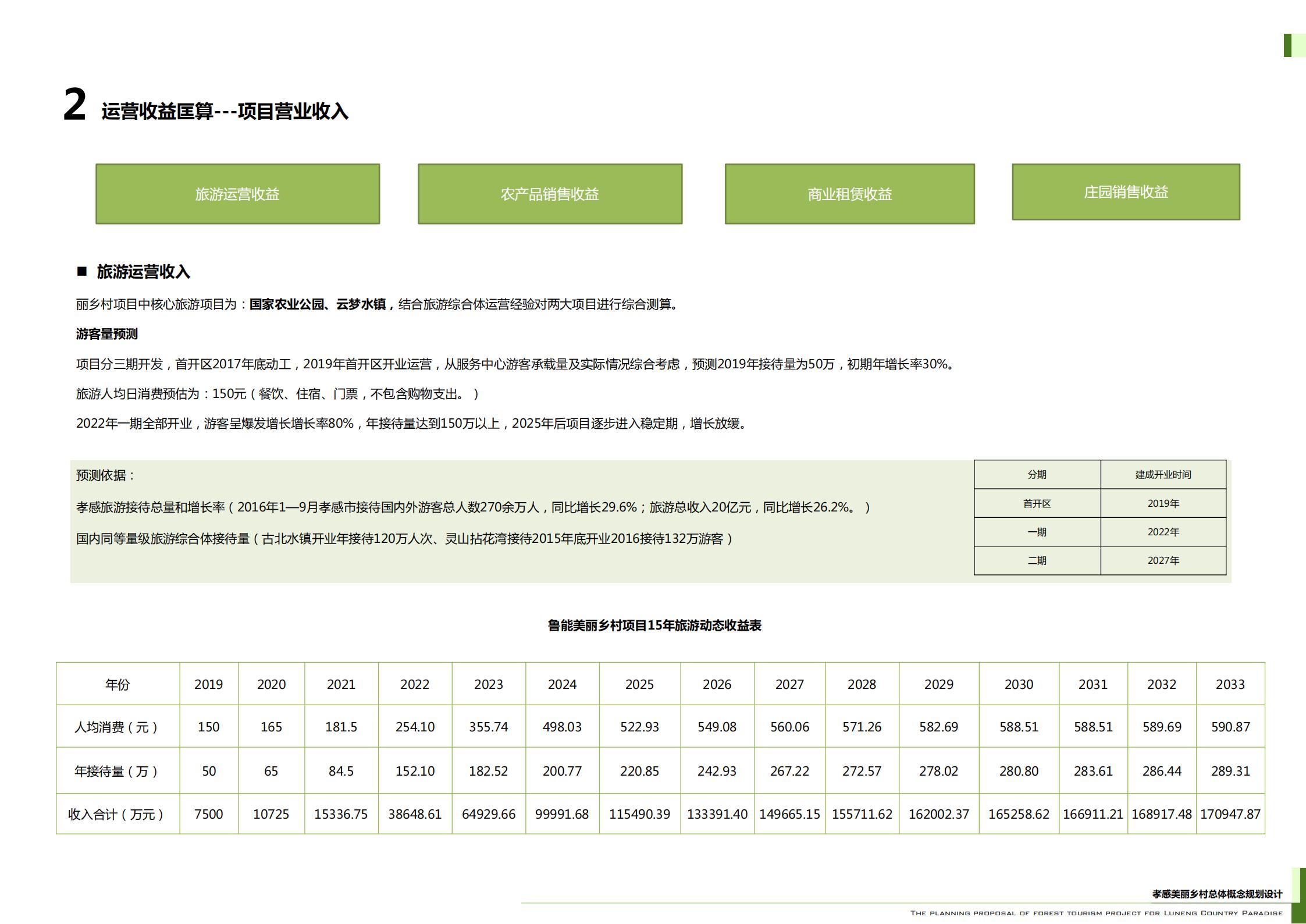Click the bold text 国家农业公园、云梦水镇
Image resolution: width=1306 pixels, height=924 pixels.
[x=317, y=304]
